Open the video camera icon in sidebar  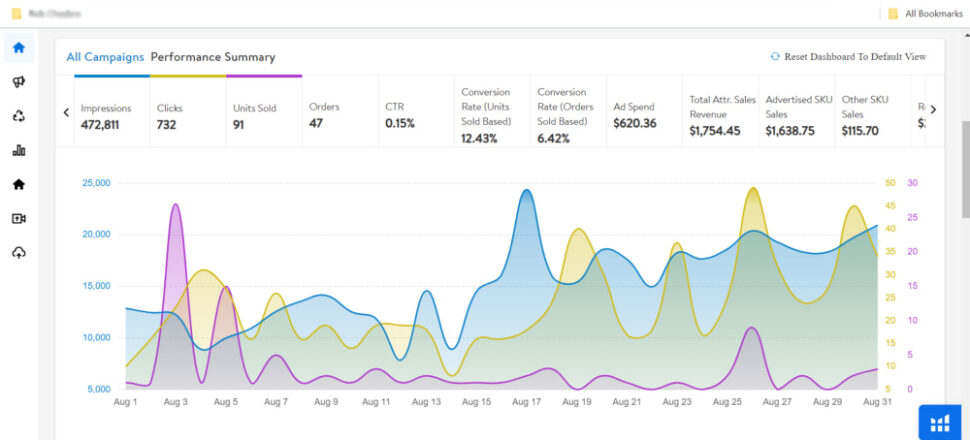click(18, 218)
